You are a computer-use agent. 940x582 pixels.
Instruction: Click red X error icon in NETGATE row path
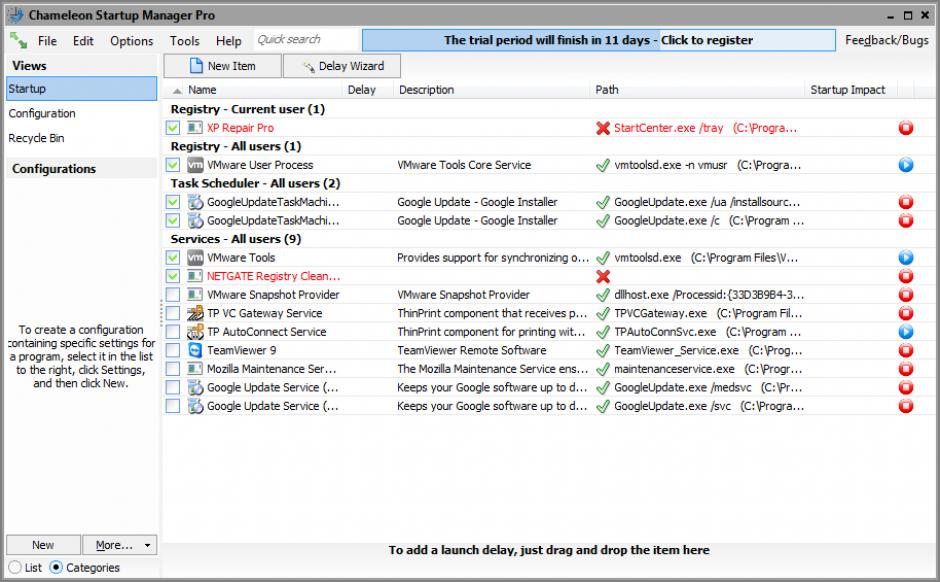click(x=602, y=276)
